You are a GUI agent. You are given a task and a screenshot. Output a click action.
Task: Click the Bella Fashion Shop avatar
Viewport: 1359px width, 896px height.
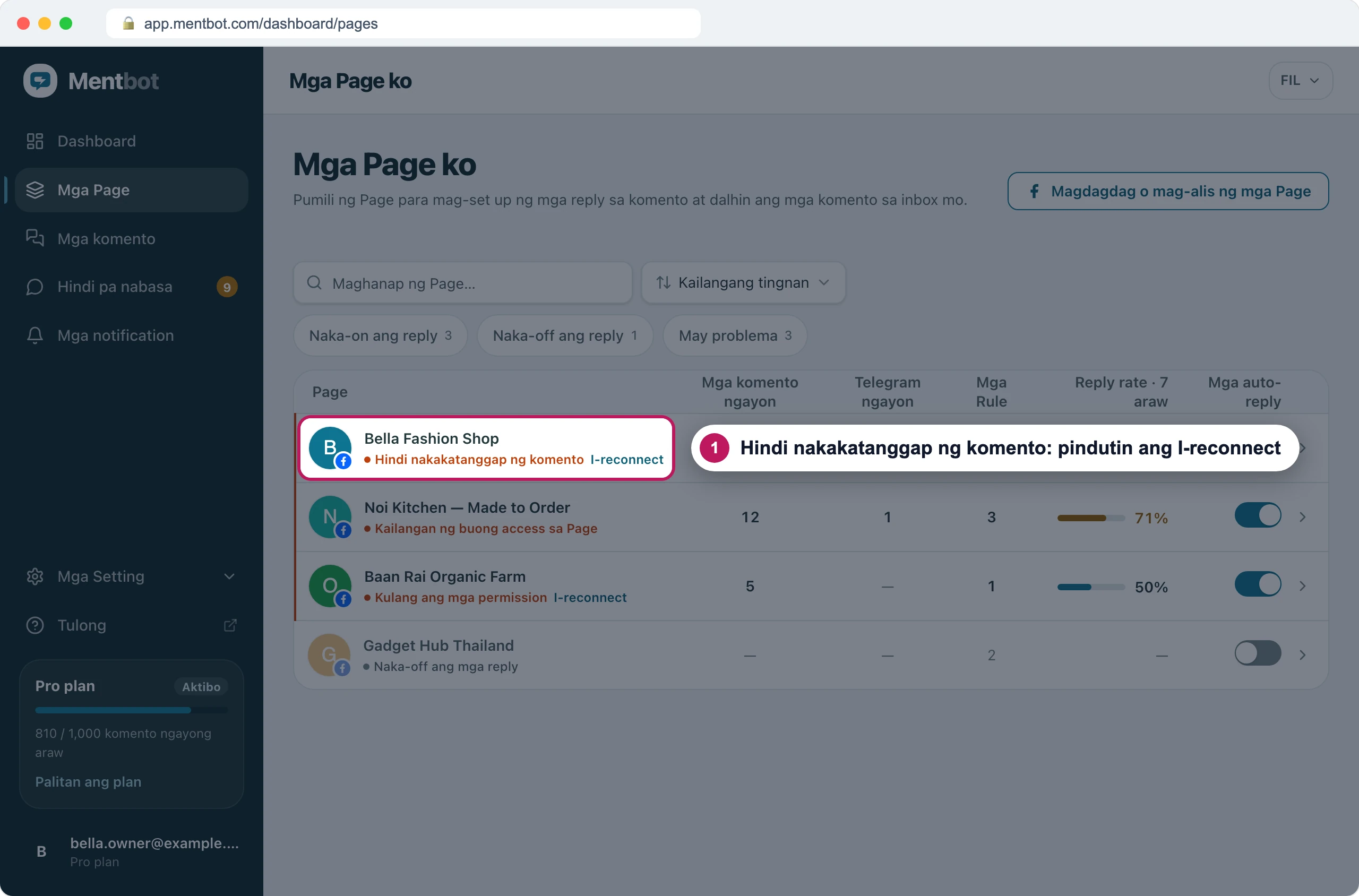330,448
